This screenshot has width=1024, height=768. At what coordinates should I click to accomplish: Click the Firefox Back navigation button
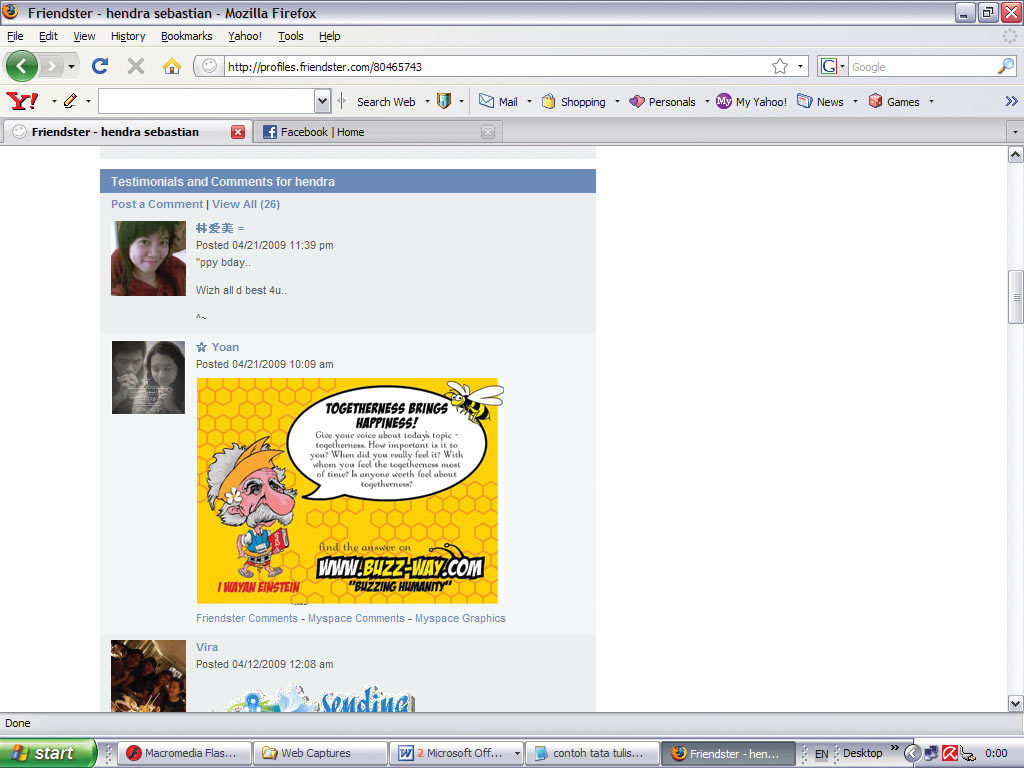[x=22, y=66]
